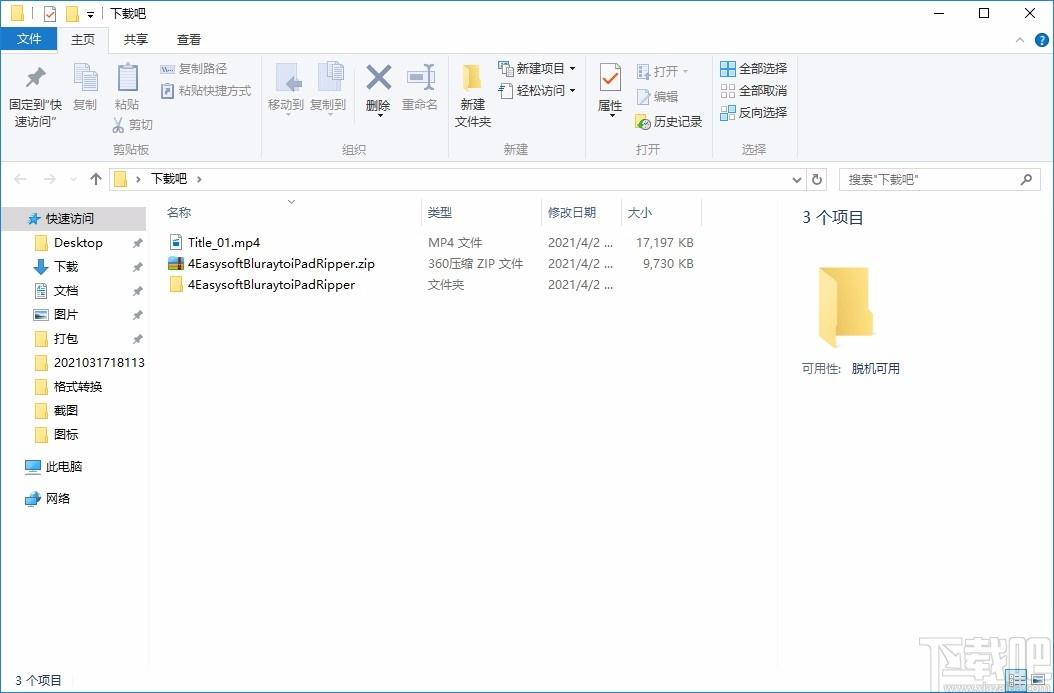Open 打包 folder in sidebar
The image size is (1054, 693).
pos(66,338)
